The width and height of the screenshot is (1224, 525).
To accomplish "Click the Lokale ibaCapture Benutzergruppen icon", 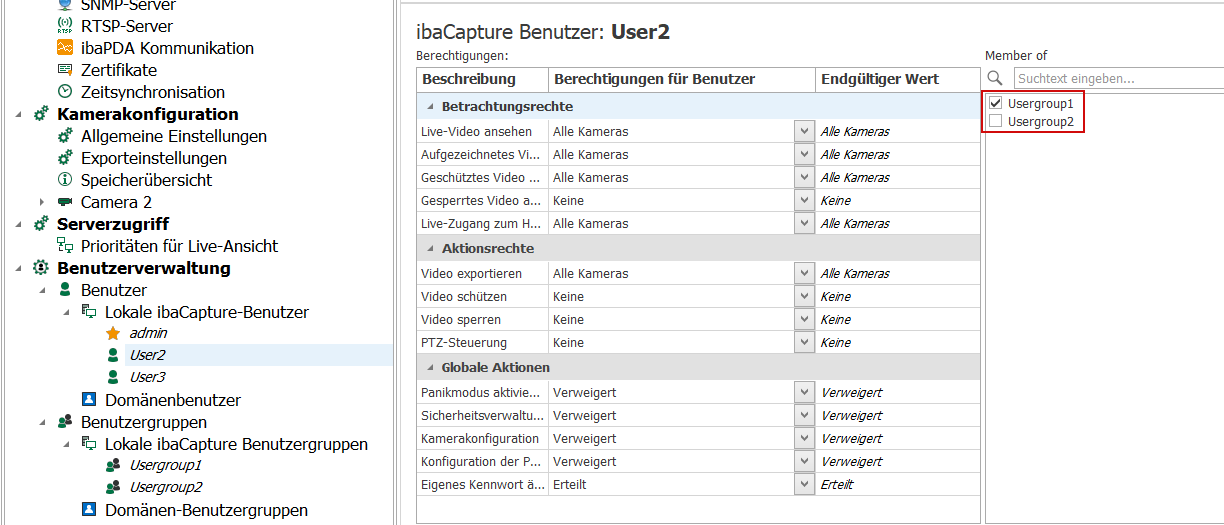I will [89, 444].
